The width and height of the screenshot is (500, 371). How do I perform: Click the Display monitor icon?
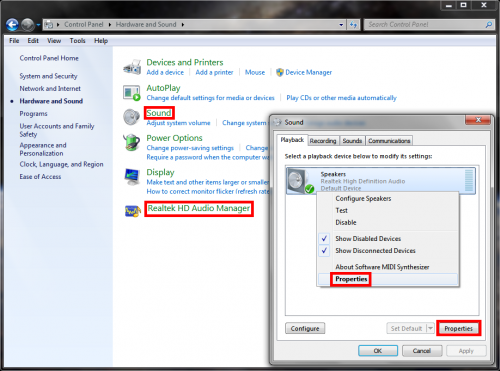tap(132, 177)
